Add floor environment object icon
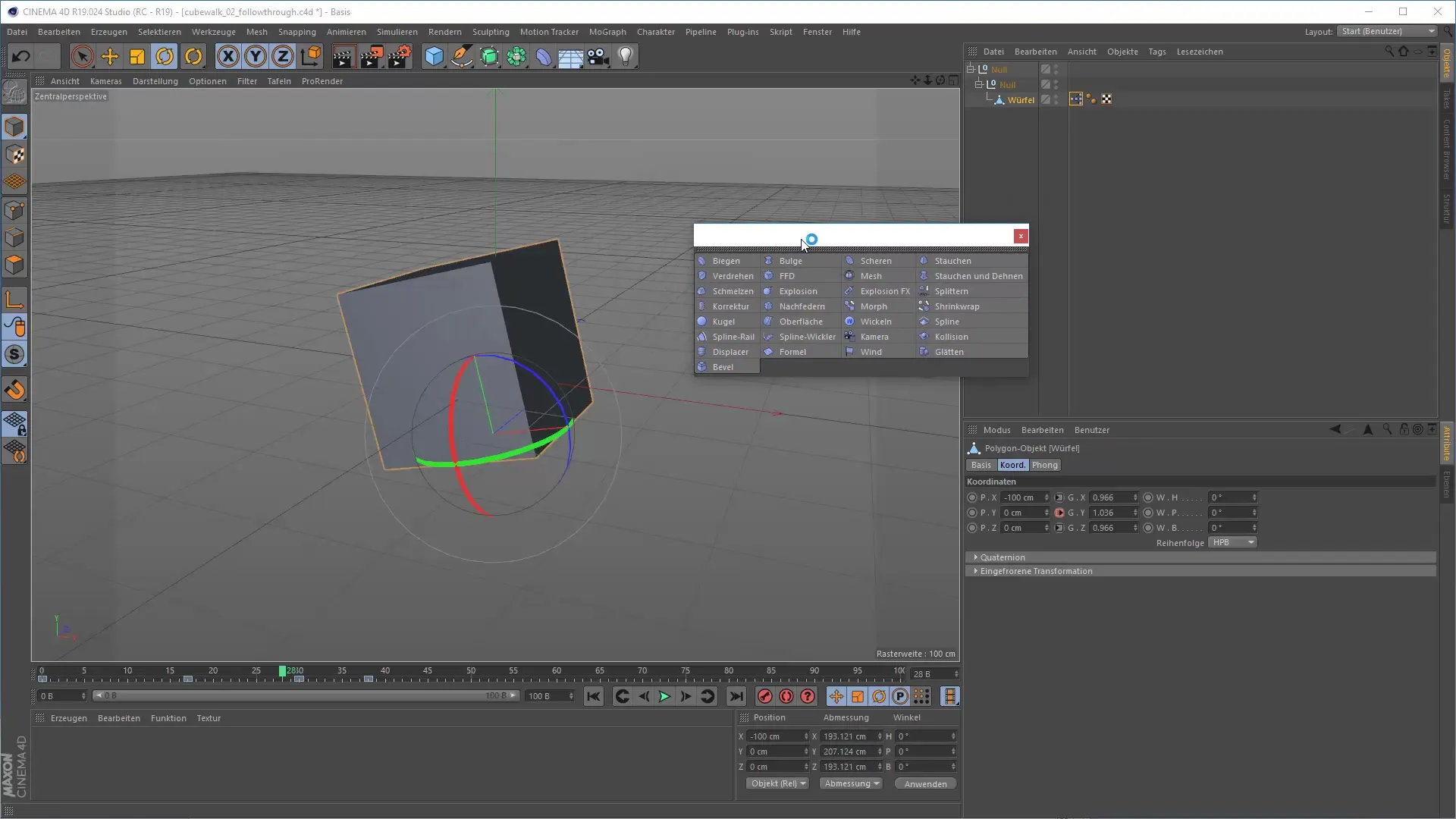The width and height of the screenshot is (1456, 819). (570, 56)
